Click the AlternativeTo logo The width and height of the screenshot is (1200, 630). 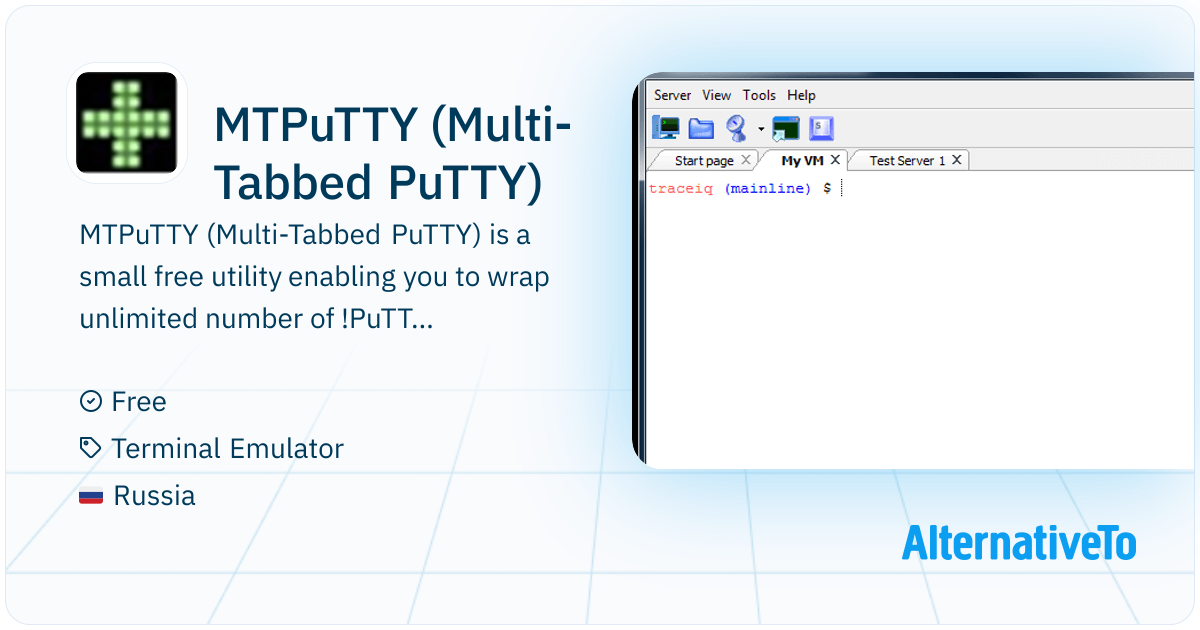coord(1019,543)
